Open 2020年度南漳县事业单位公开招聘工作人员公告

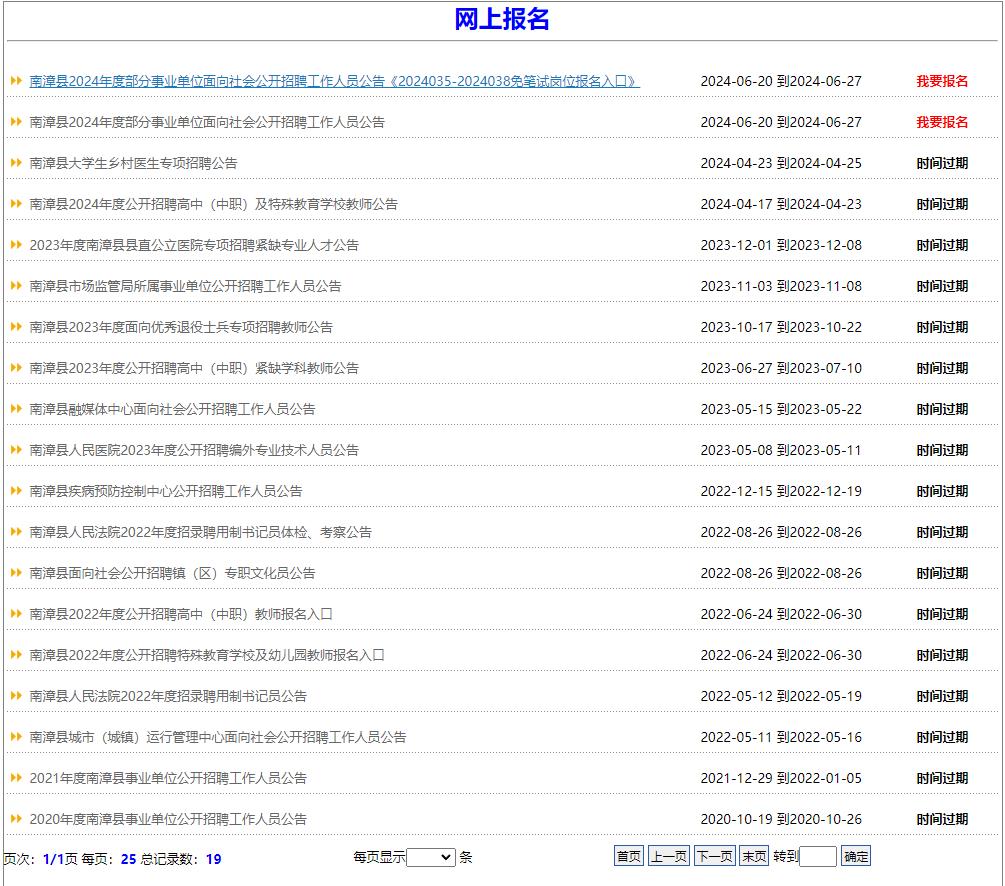tap(168, 820)
